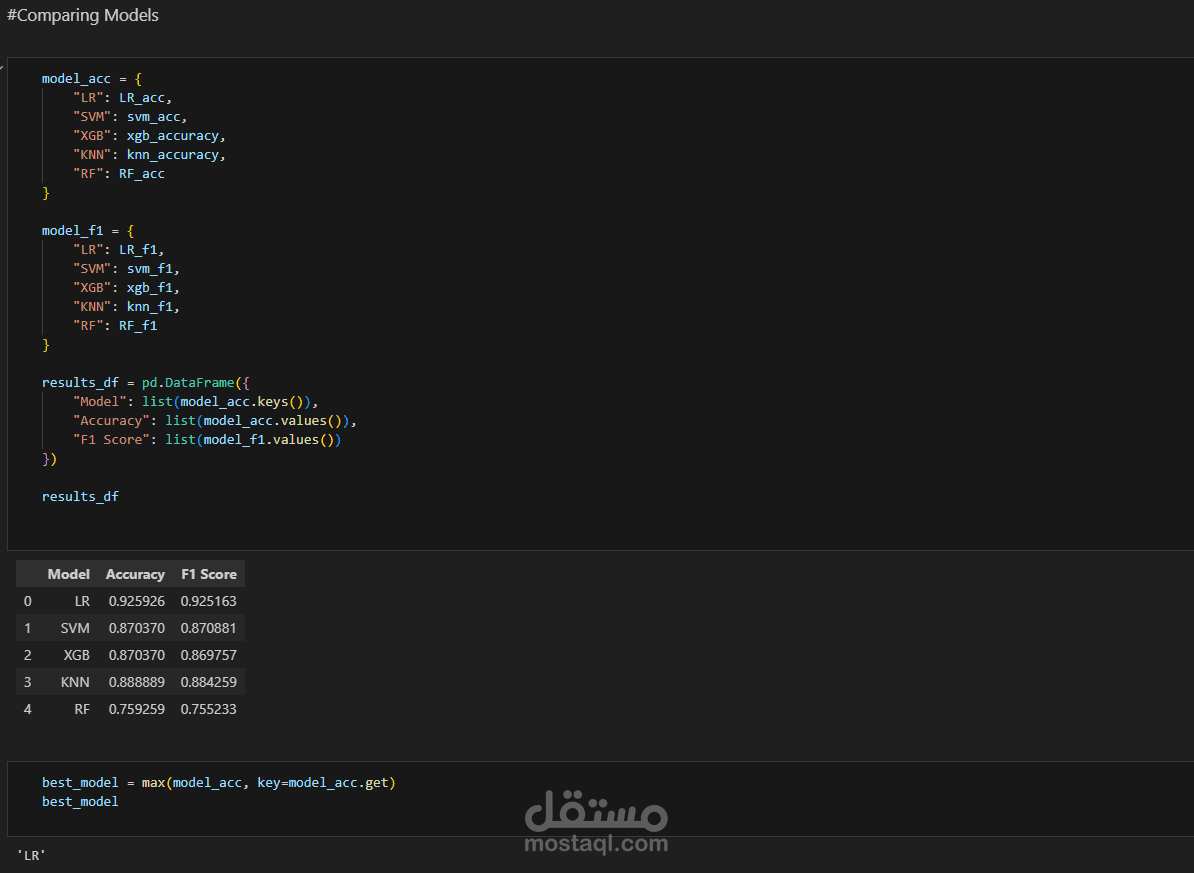Click the 'LR' cell in the Model column

click(x=82, y=601)
